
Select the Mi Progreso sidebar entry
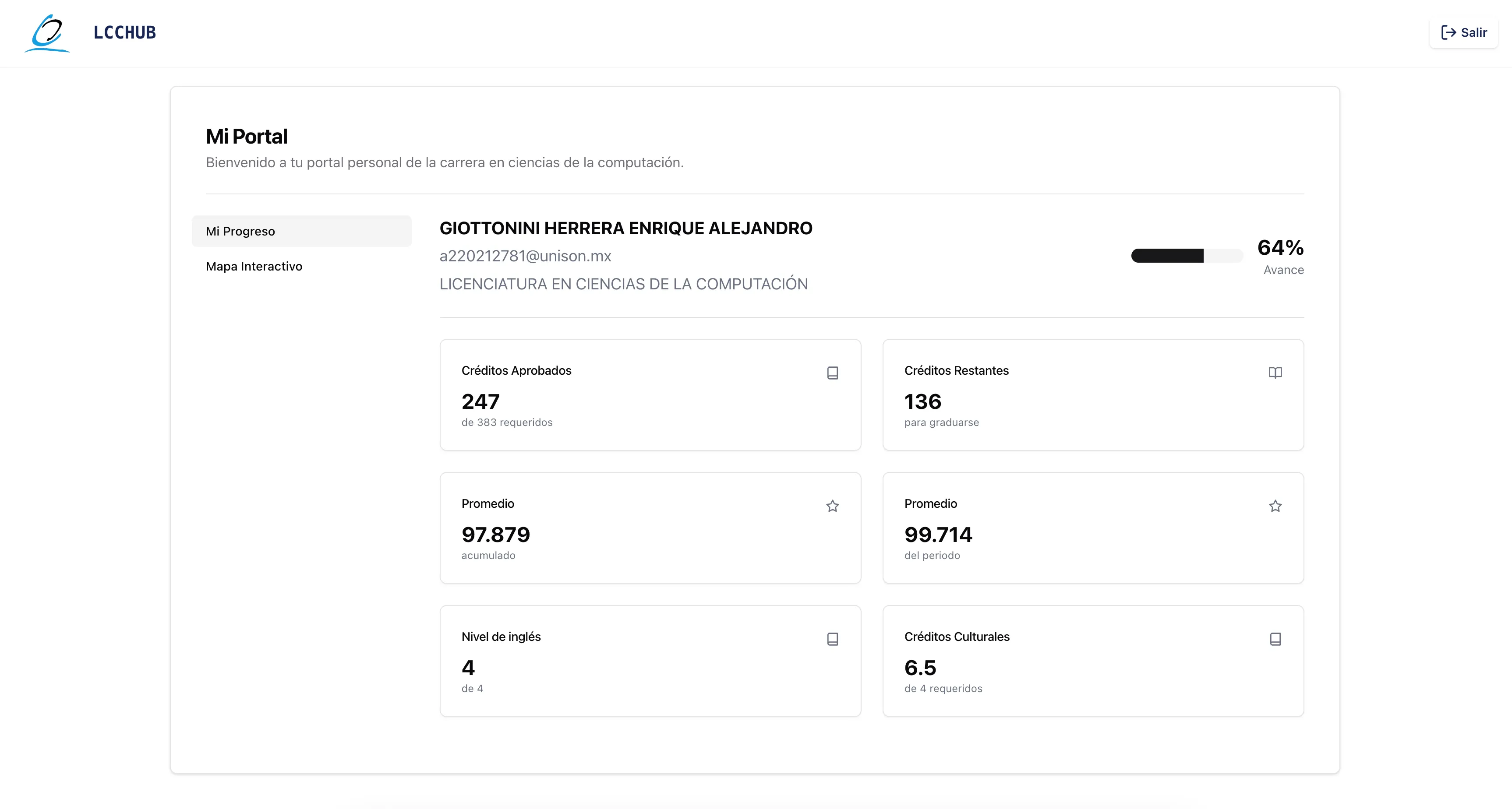[240, 231]
